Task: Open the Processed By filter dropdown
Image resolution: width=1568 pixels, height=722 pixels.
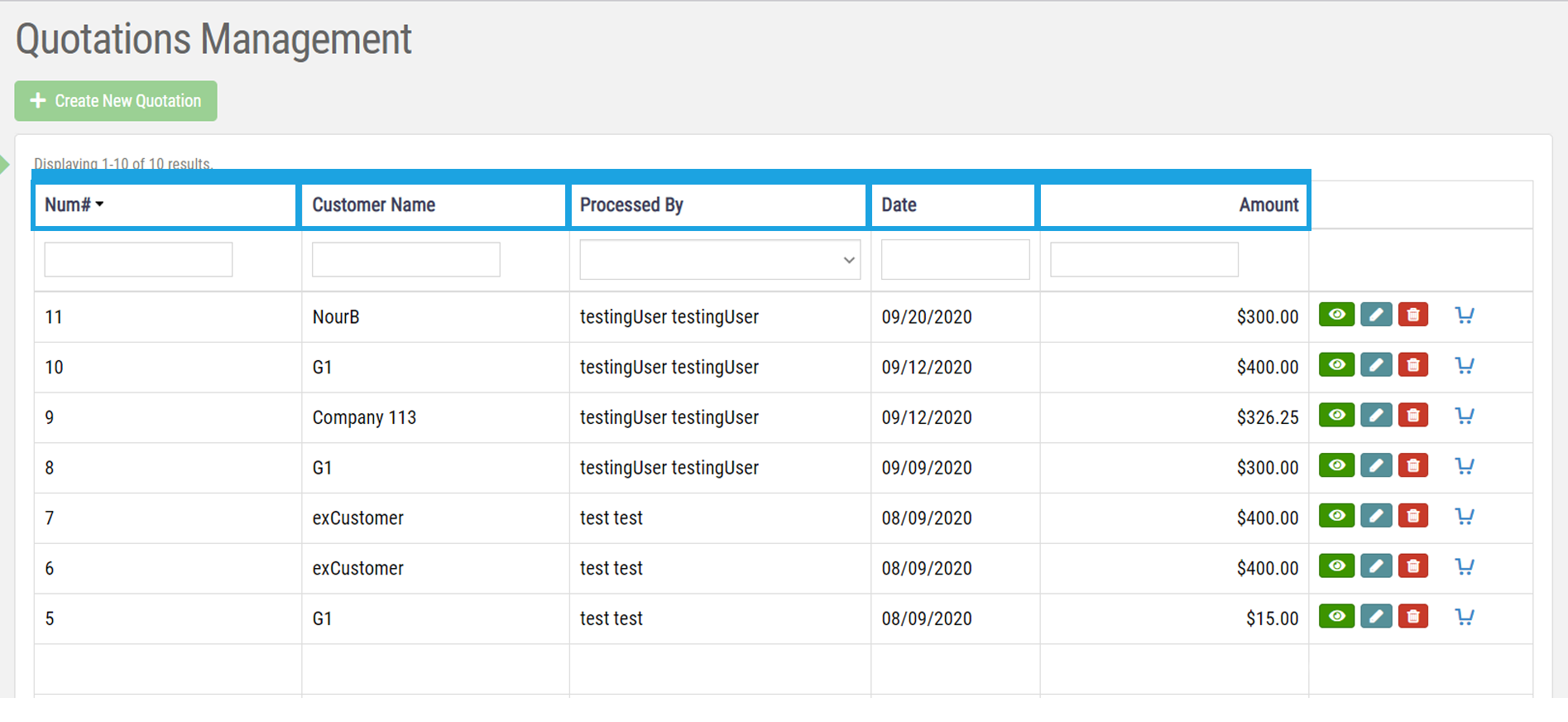Action: pyautogui.click(x=719, y=260)
